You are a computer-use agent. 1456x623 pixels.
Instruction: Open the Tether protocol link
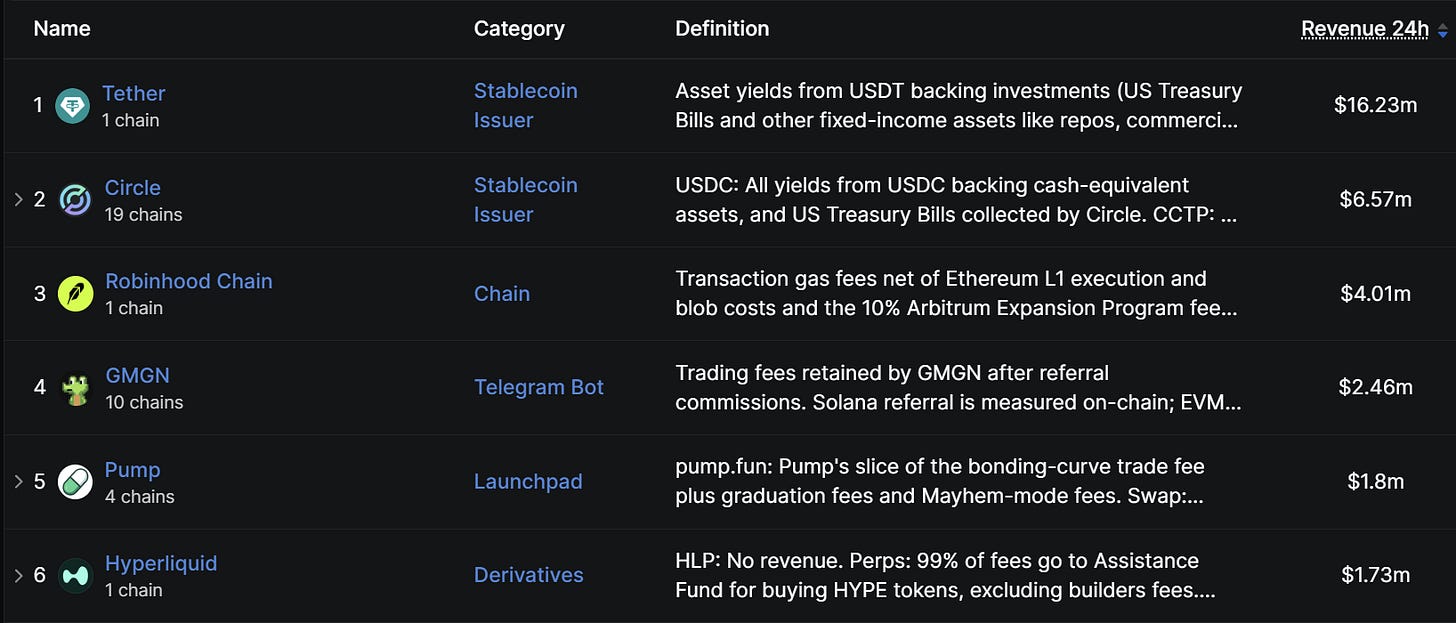tap(133, 93)
